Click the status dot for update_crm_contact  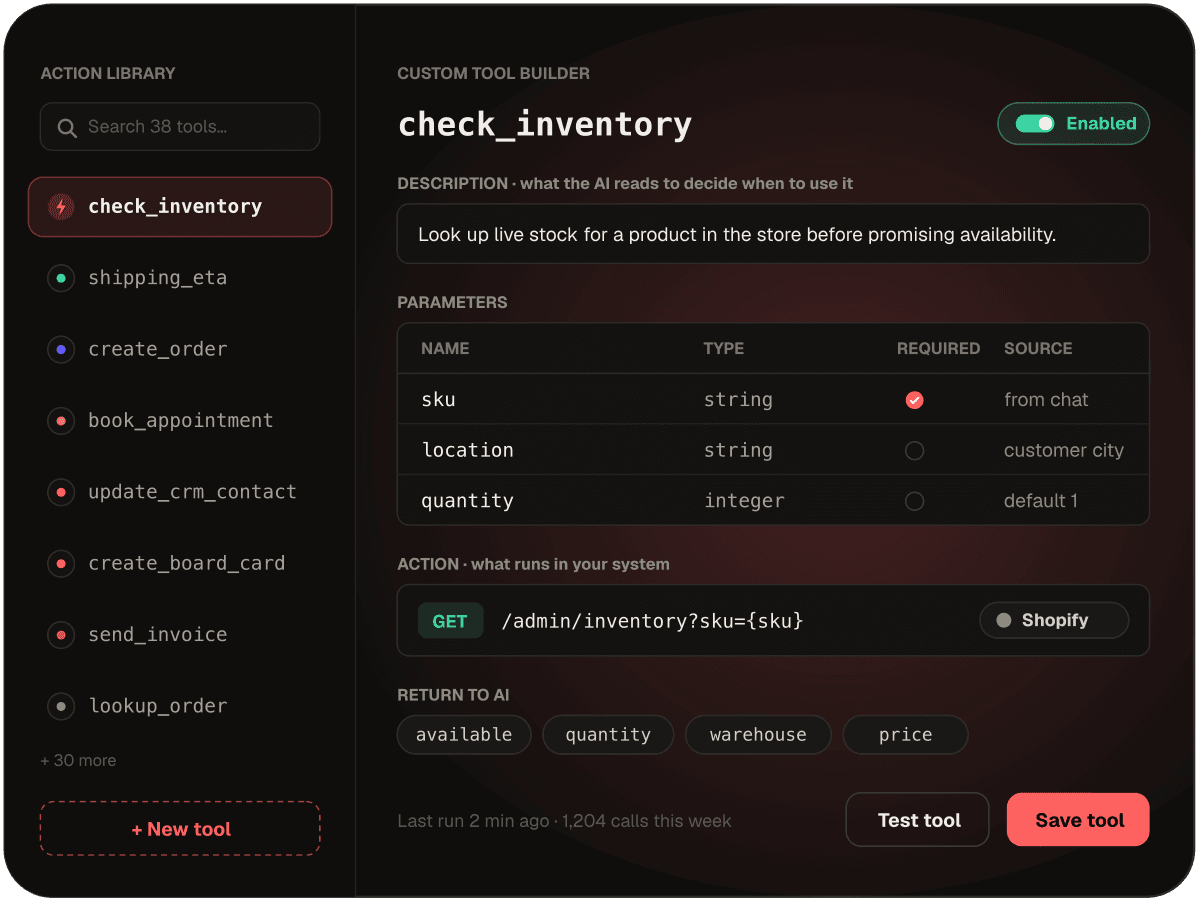pos(61,492)
